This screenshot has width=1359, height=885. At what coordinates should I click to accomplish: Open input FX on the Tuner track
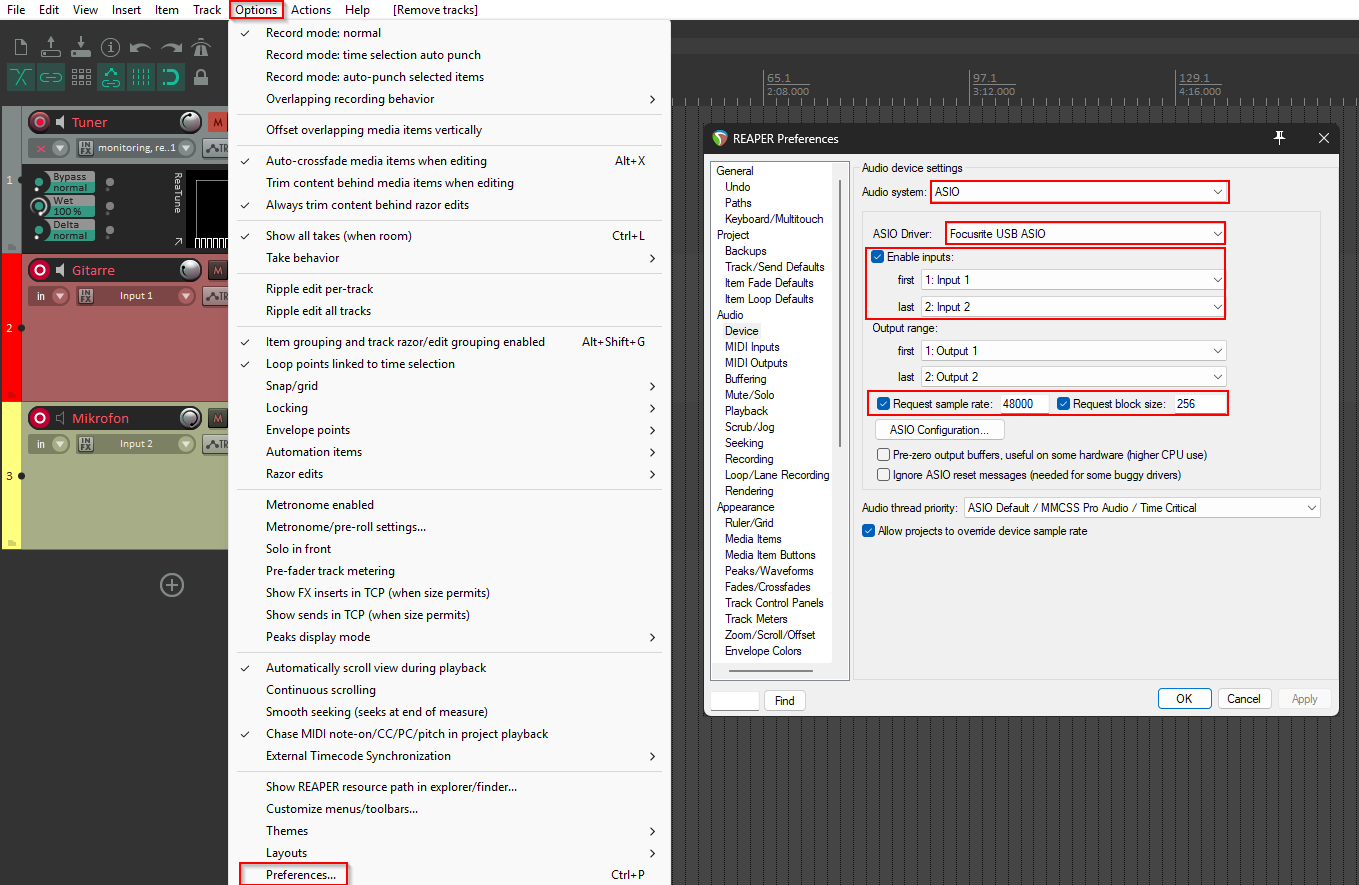tap(87, 148)
